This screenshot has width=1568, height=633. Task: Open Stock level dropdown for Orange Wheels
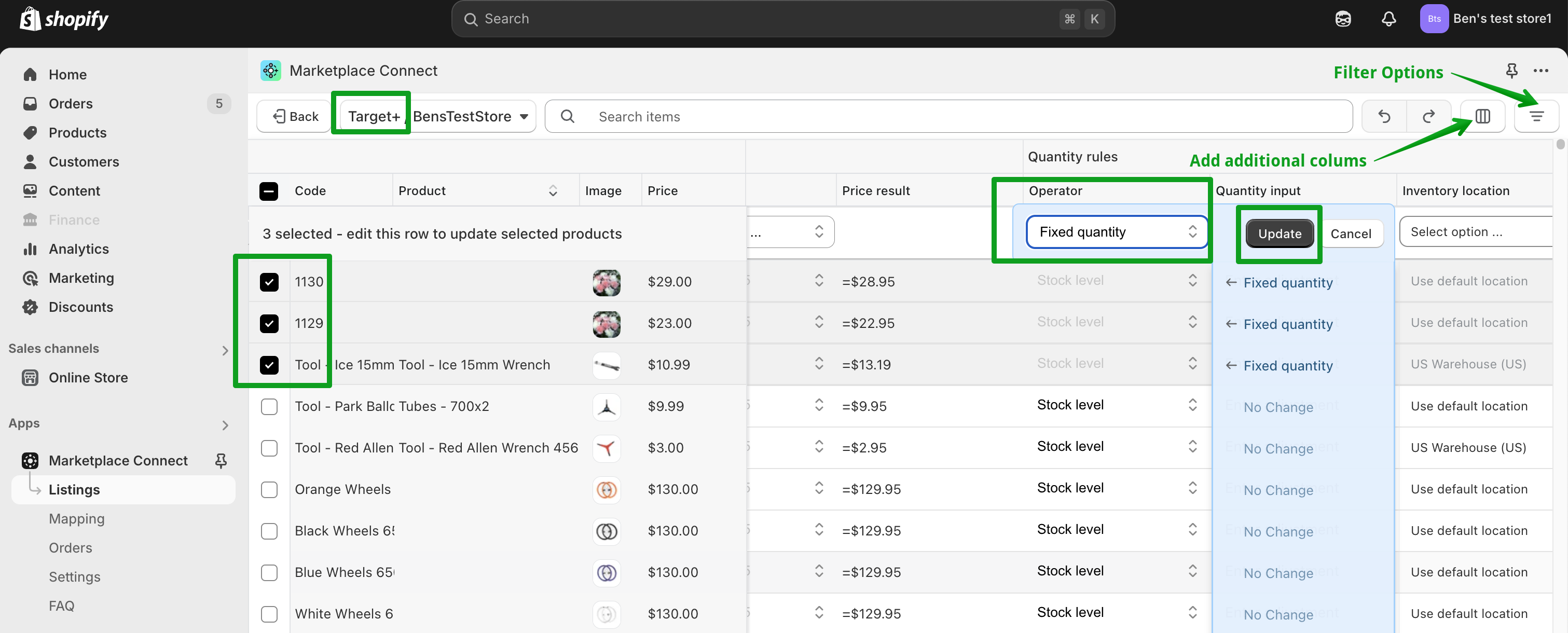pyautogui.click(x=1117, y=488)
